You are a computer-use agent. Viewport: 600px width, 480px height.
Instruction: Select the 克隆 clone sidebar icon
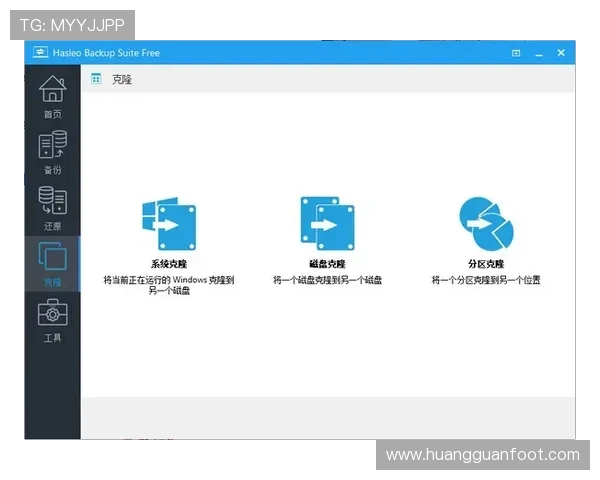[x=52, y=256]
